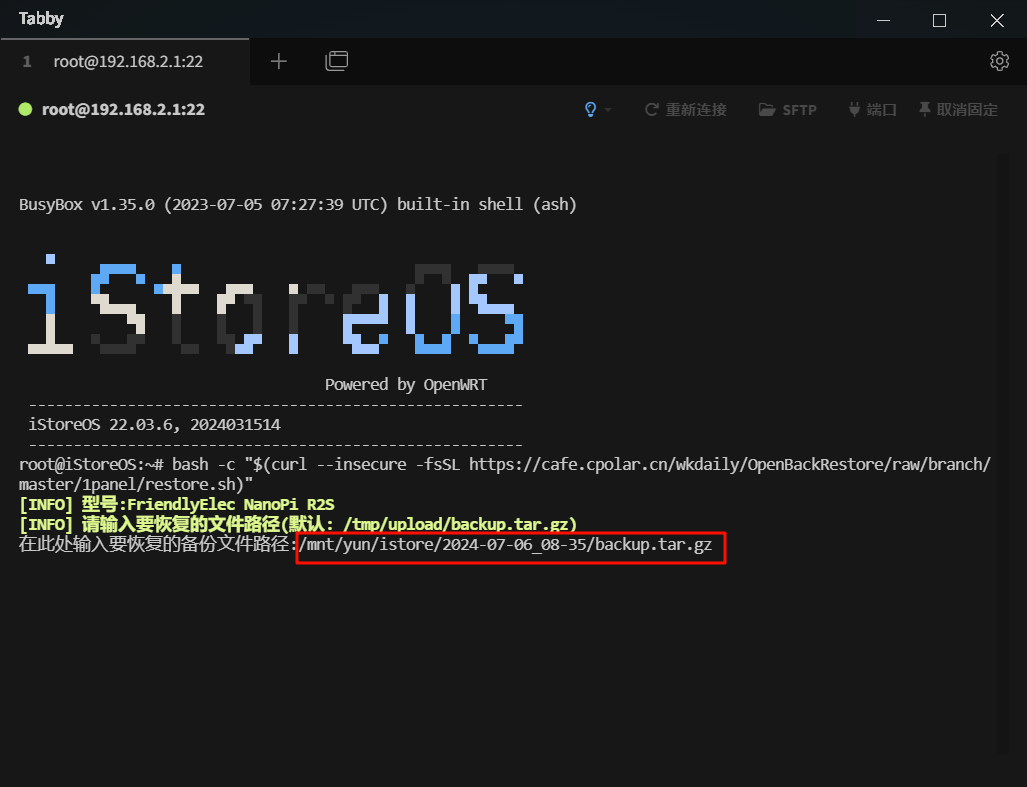
Task: Open the profiles and connections window icon
Action: tap(337, 61)
